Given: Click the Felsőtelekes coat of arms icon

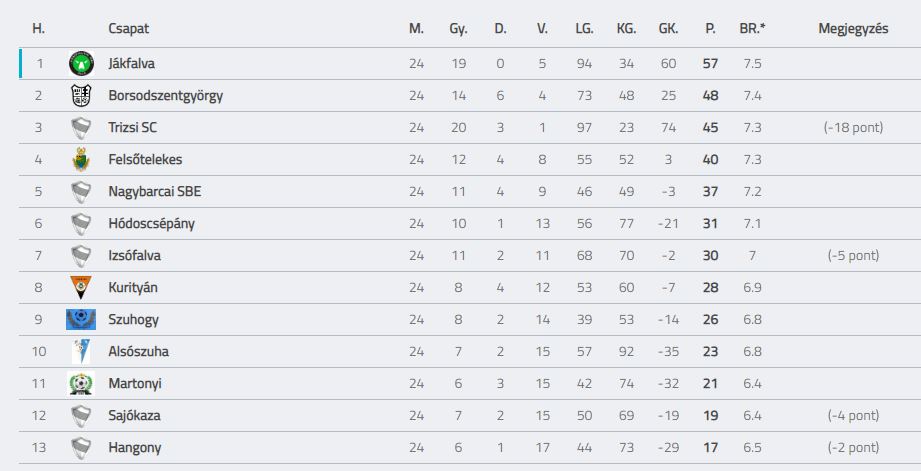Looking at the screenshot, I should (x=81, y=159).
